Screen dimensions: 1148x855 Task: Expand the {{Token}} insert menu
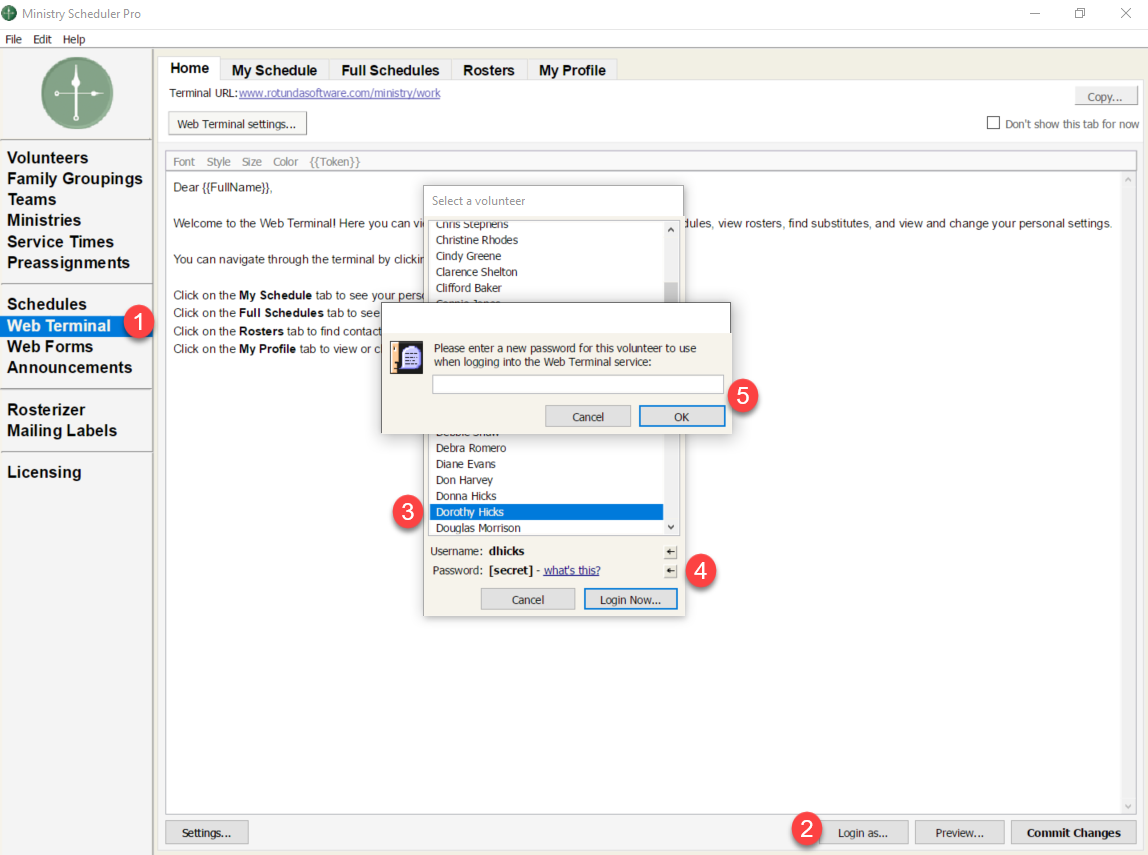(334, 162)
